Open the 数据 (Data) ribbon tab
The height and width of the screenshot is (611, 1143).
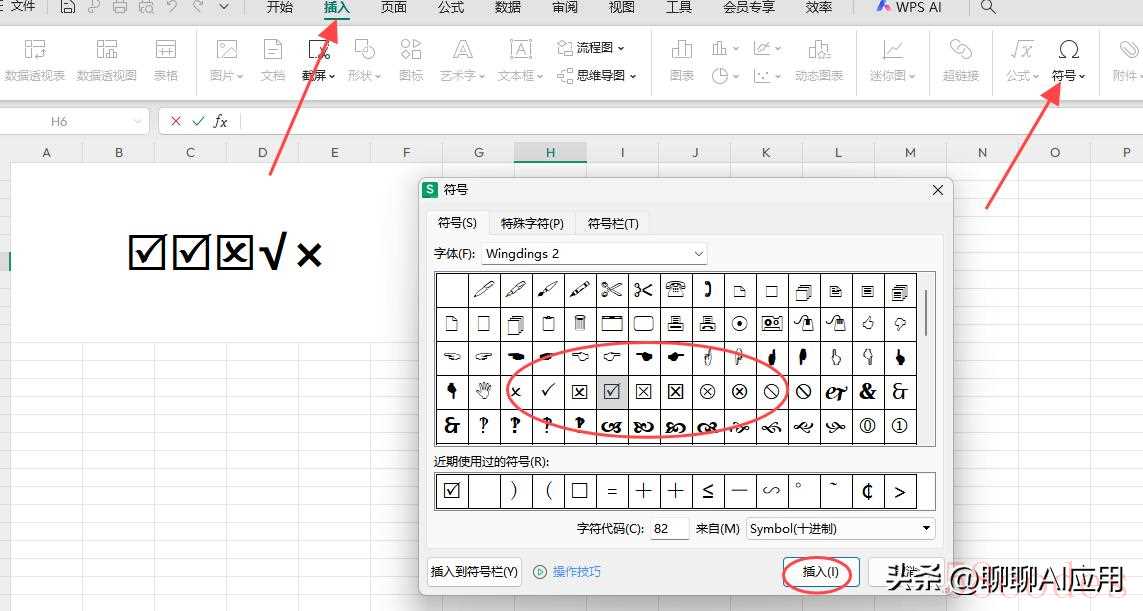tap(508, 8)
